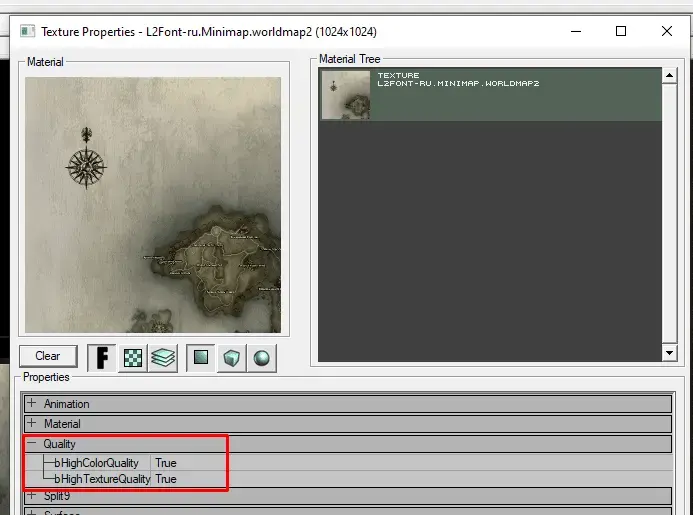
Task: Toggle the fallback 'F' icon button
Action: 102,358
